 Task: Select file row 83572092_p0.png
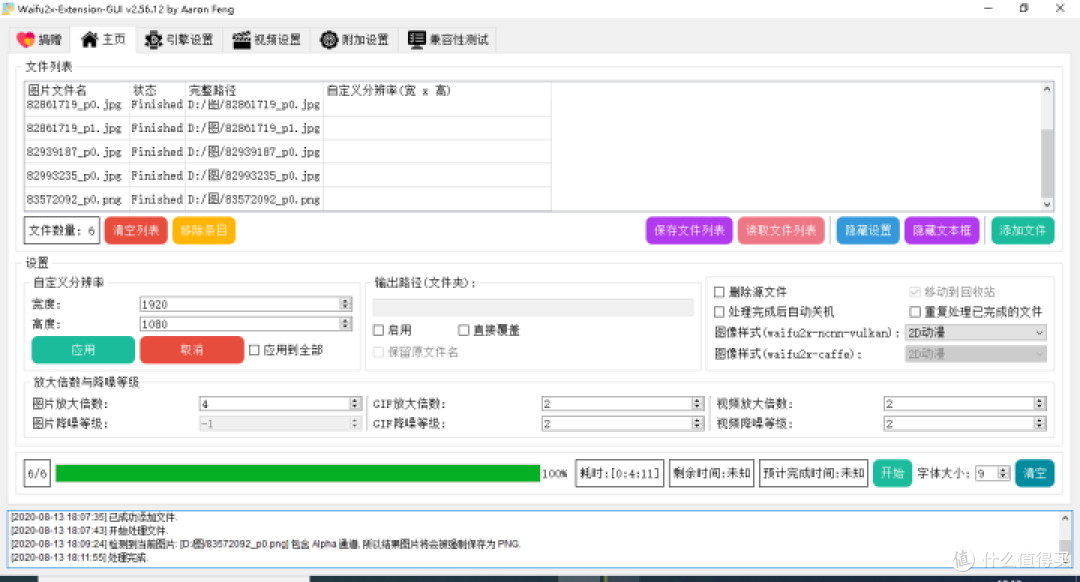pos(288,199)
